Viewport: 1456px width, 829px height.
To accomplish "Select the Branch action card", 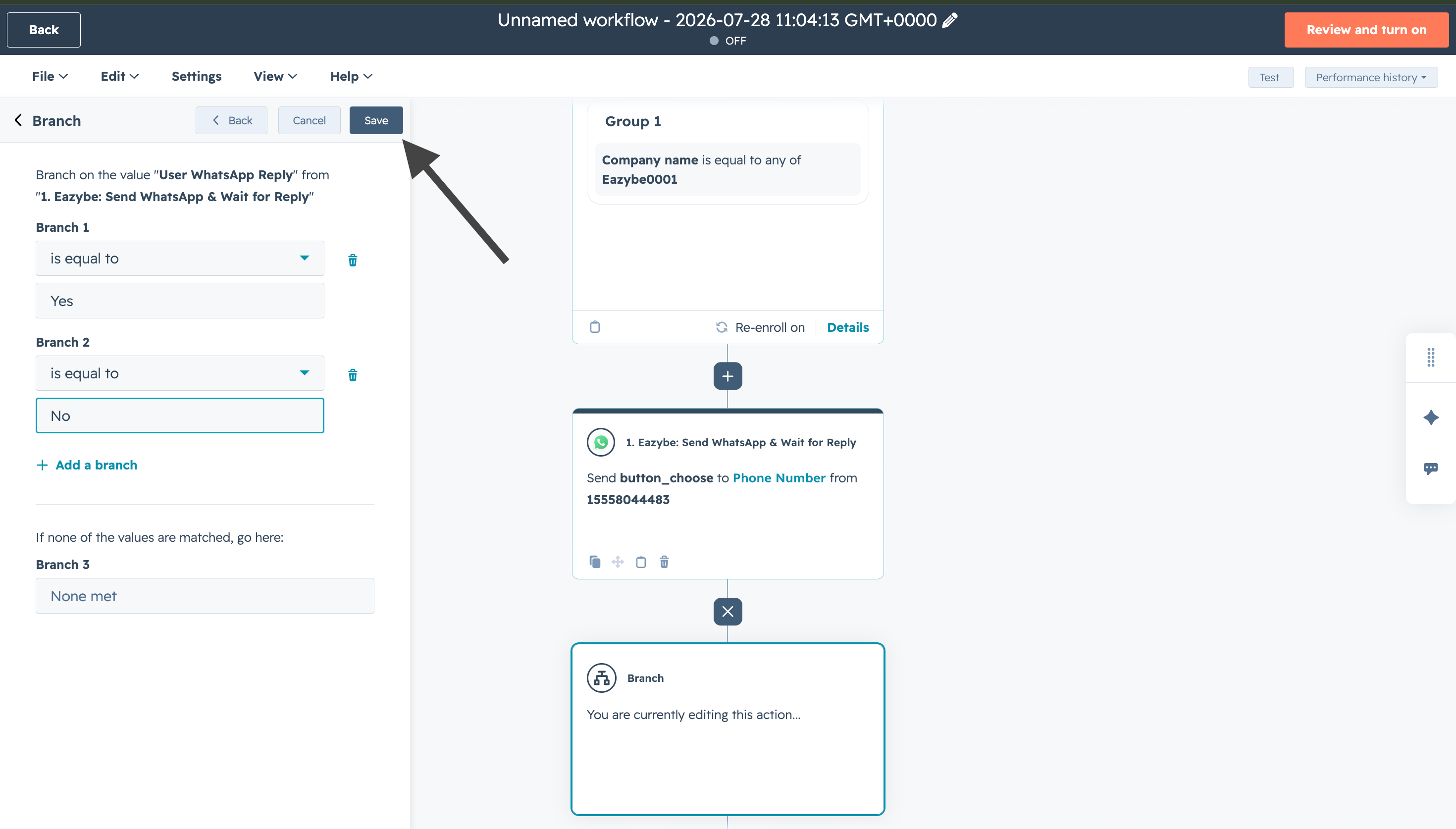I will coord(728,729).
